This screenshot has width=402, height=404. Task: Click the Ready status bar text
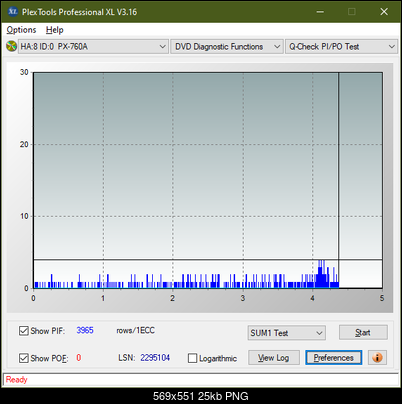16,380
